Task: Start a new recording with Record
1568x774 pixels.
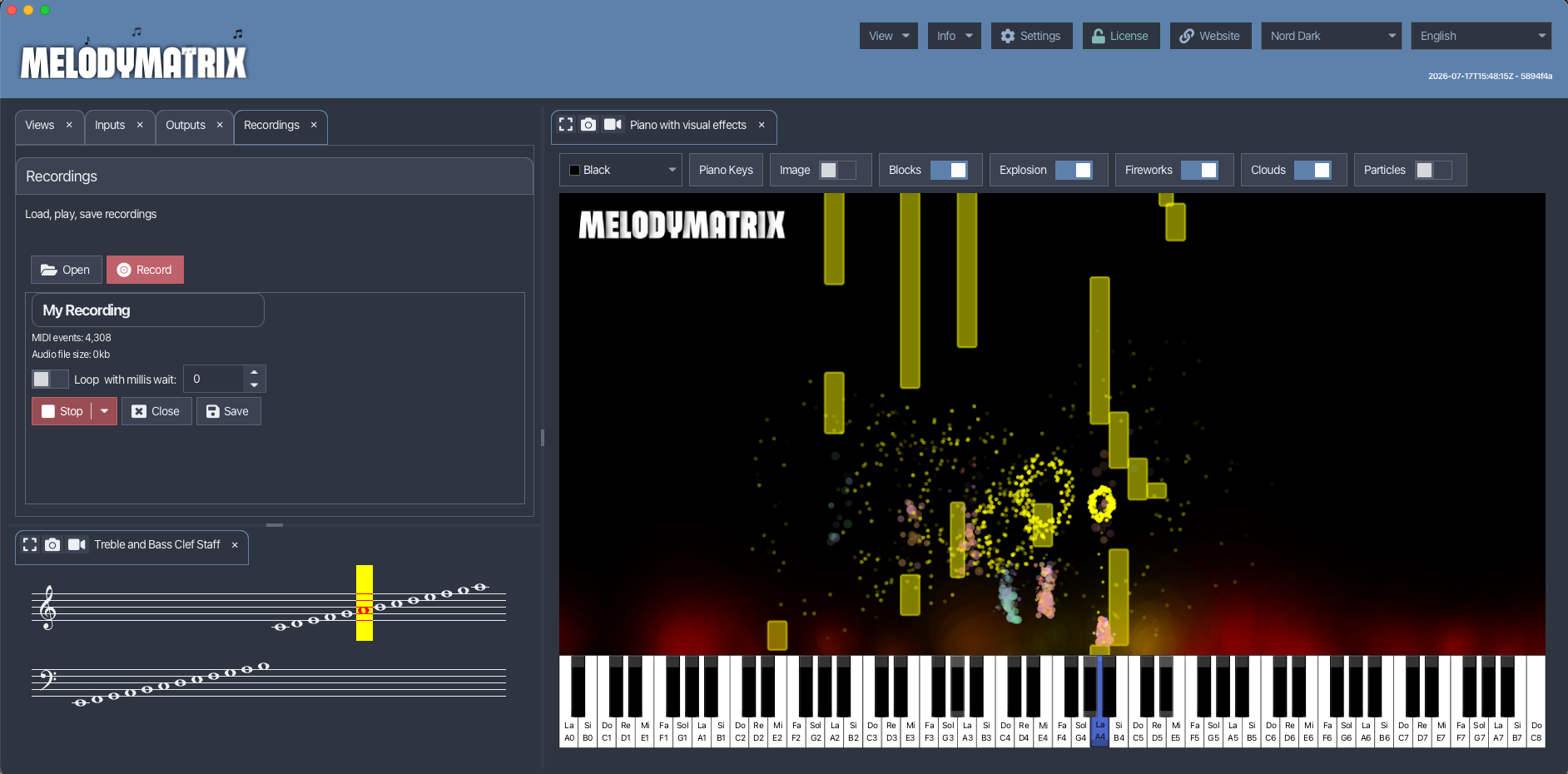Action: [x=145, y=270]
